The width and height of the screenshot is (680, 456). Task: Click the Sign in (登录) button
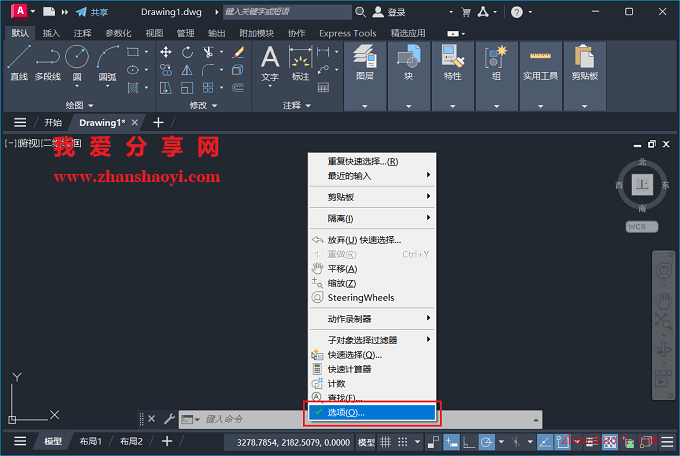[389, 12]
